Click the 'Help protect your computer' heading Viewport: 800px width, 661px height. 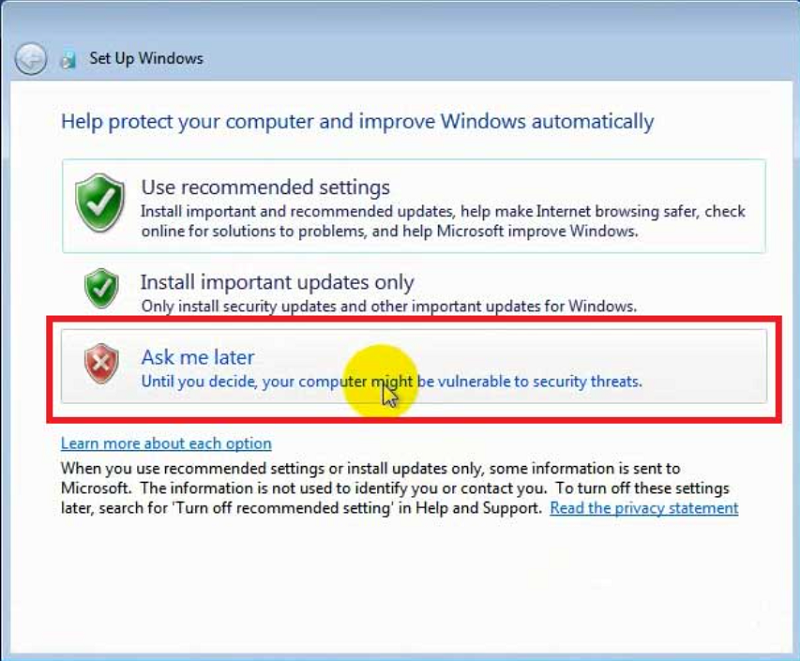pos(357,122)
